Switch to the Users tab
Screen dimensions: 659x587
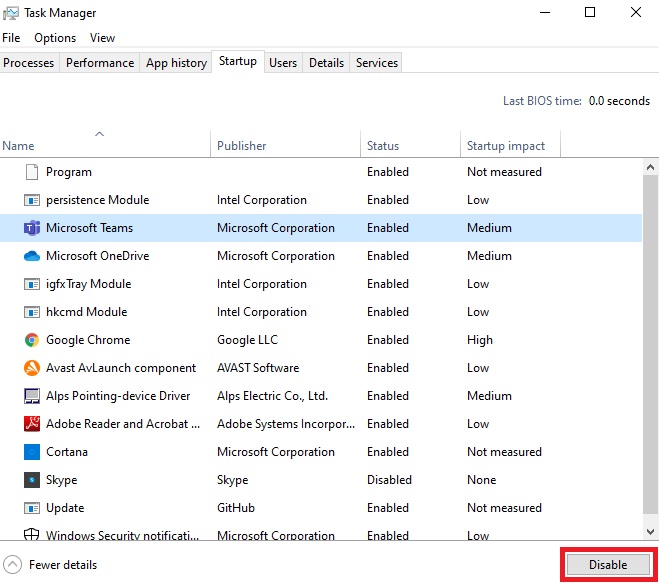[x=283, y=63]
